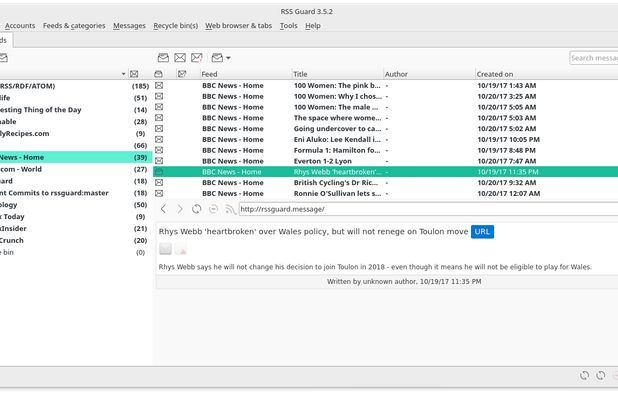
Task: Click the stop loading browser icon
Action: pyautogui.click(x=213, y=209)
